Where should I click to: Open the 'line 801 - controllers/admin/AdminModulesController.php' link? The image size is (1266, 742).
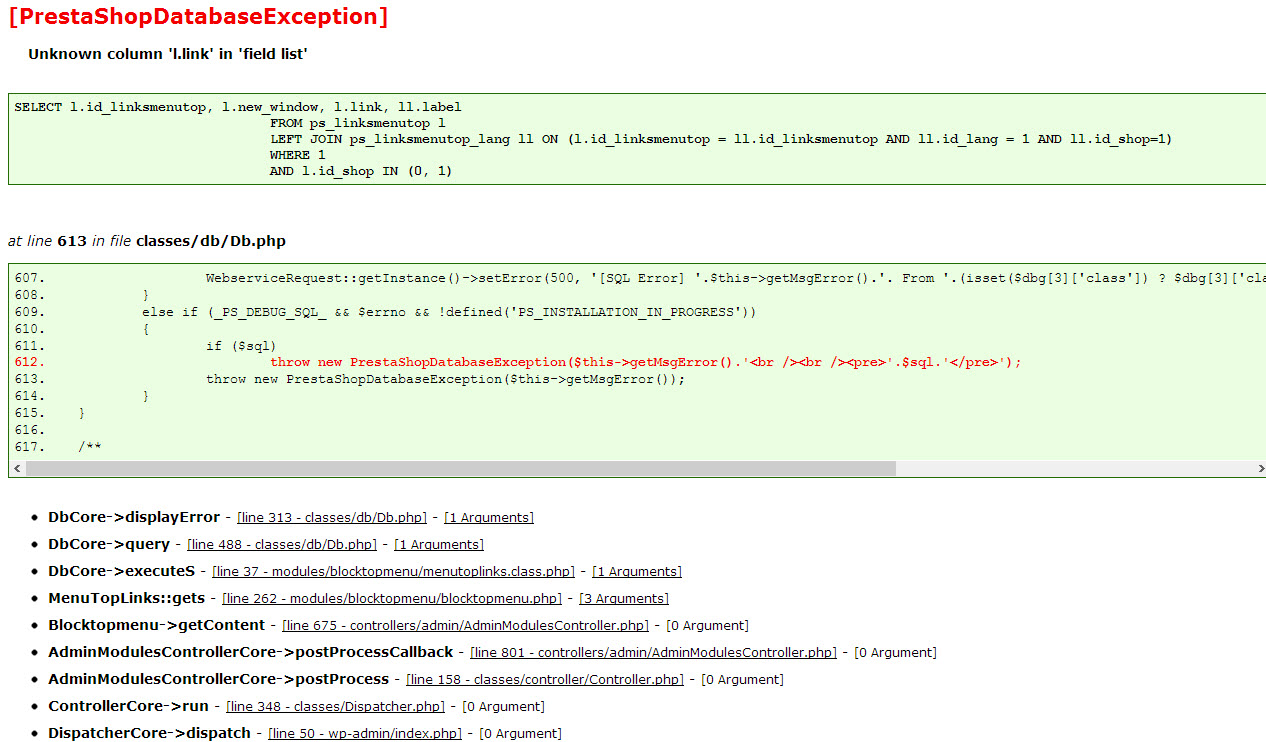click(654, 653)
